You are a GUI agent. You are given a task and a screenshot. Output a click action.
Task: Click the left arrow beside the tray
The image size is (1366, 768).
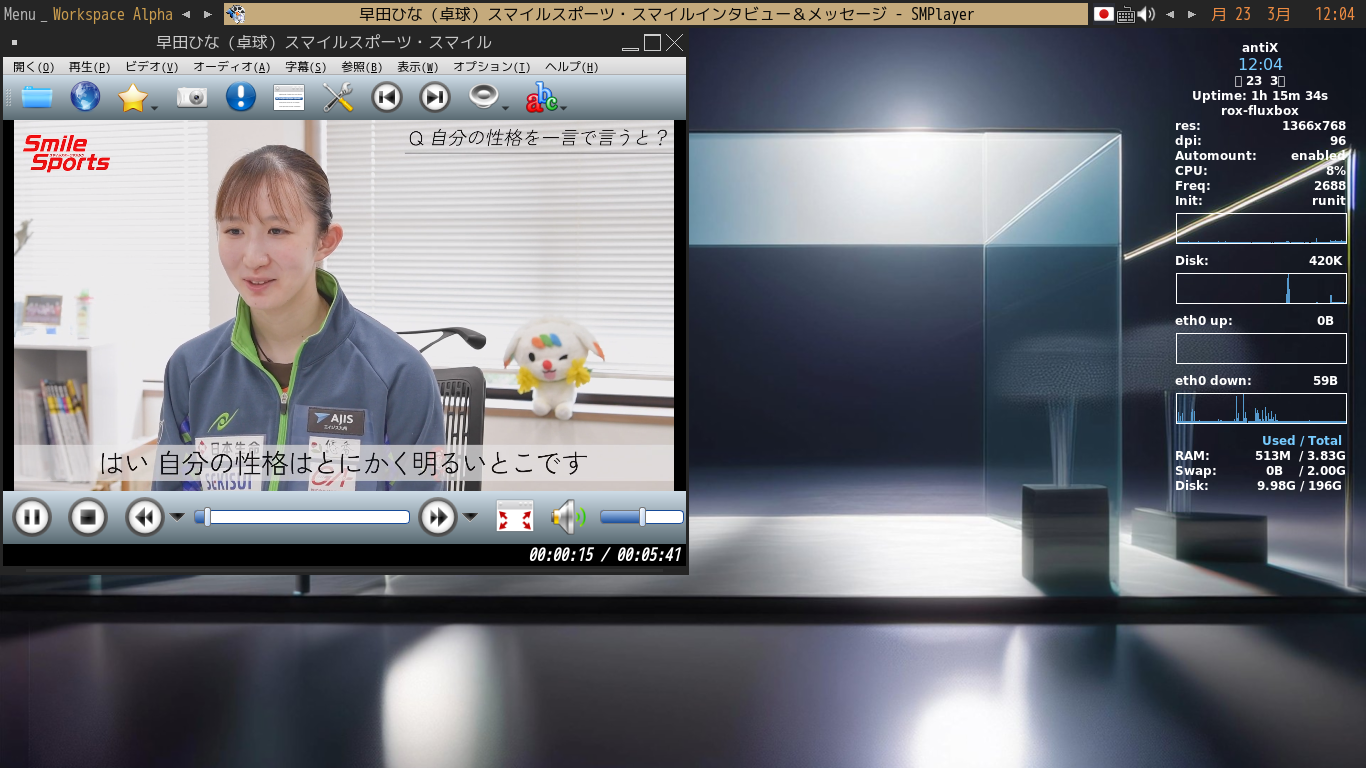1170,14
